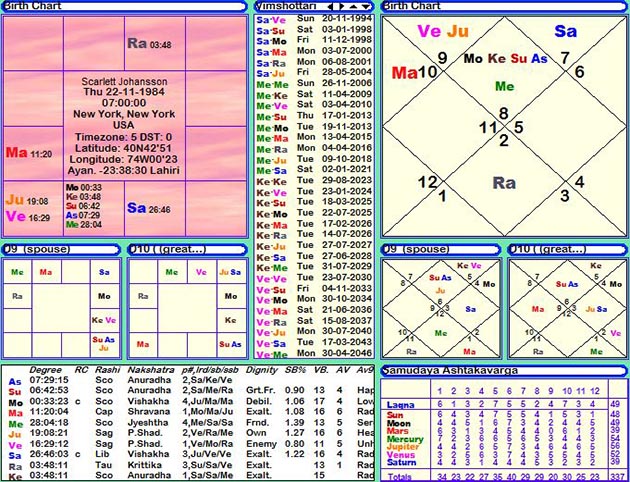Select the Sa-Su dasha dated 03-01-1998

click(314, 30)
